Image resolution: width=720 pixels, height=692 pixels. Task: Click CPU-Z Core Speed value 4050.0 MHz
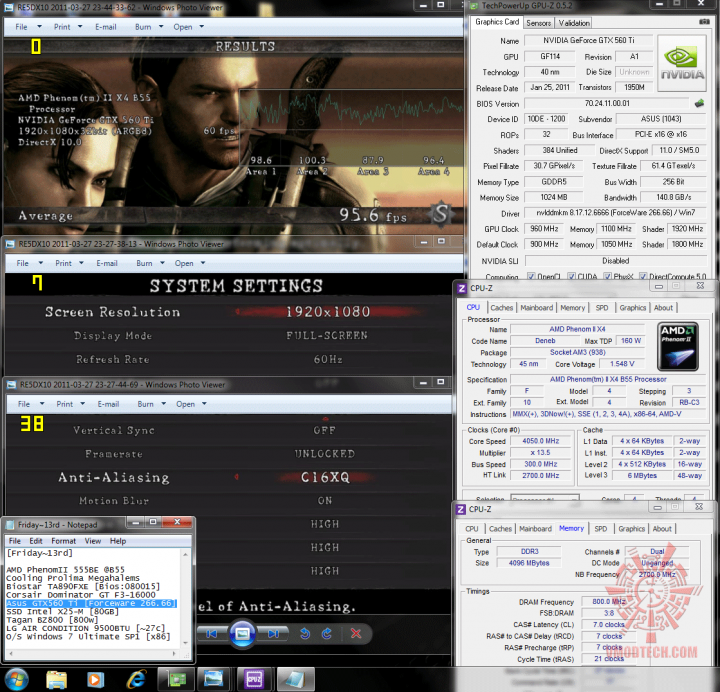[x=540, y=441]
